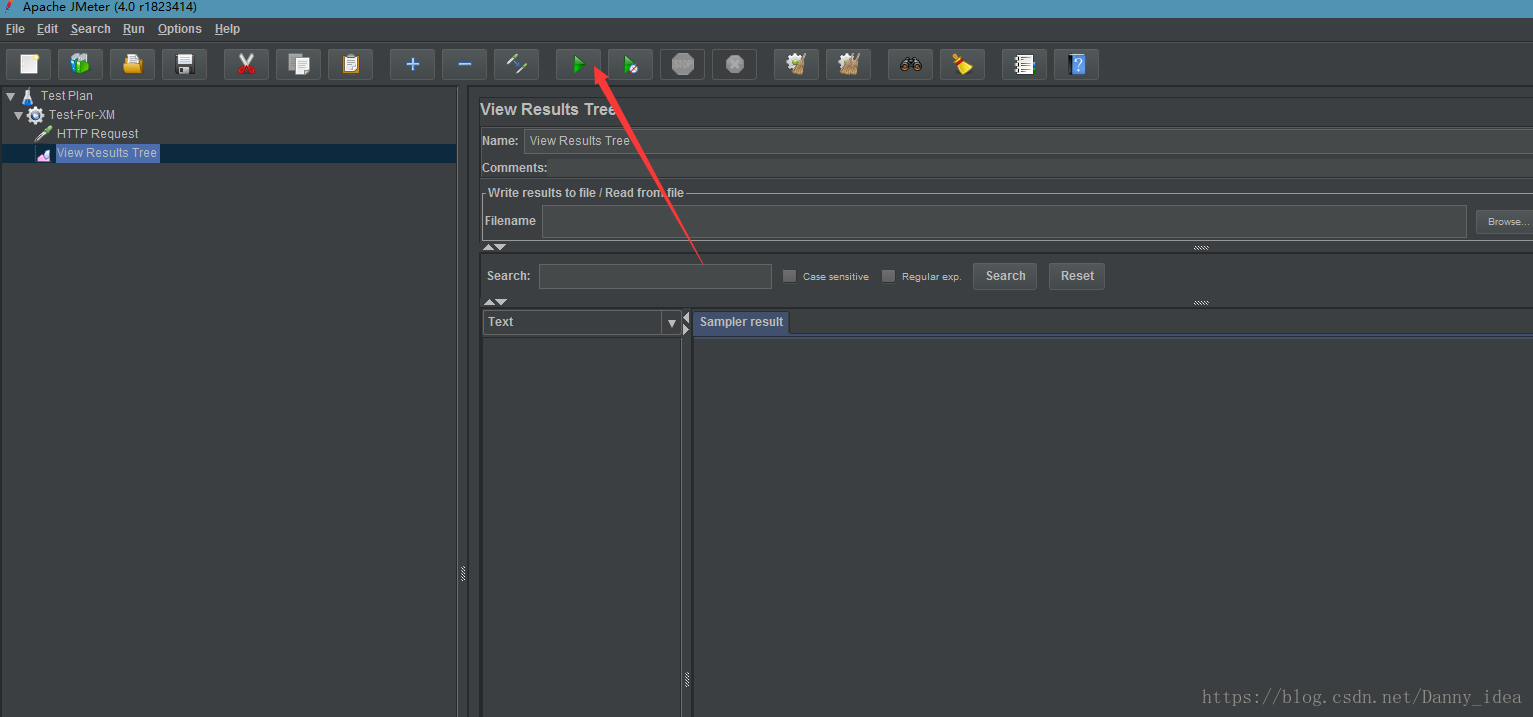Click the Toggle enable/disable icon
This screenshot has width=1533, height=717.
(516, 64)
